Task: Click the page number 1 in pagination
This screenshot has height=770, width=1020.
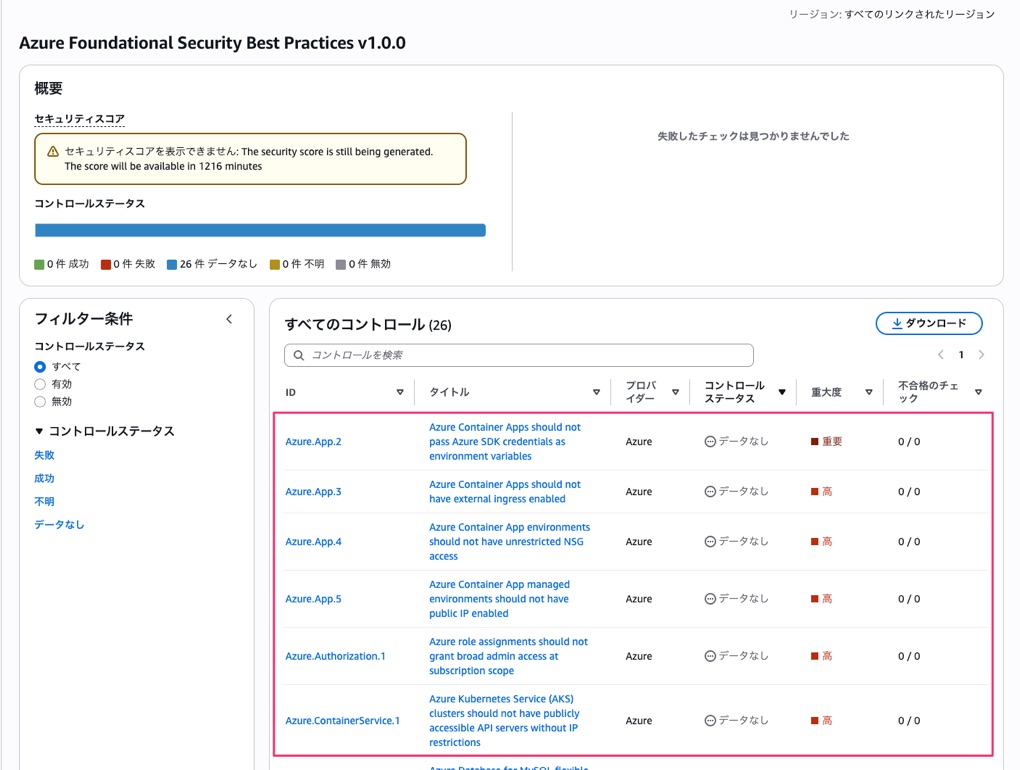Action: click(x=961, y=355)
